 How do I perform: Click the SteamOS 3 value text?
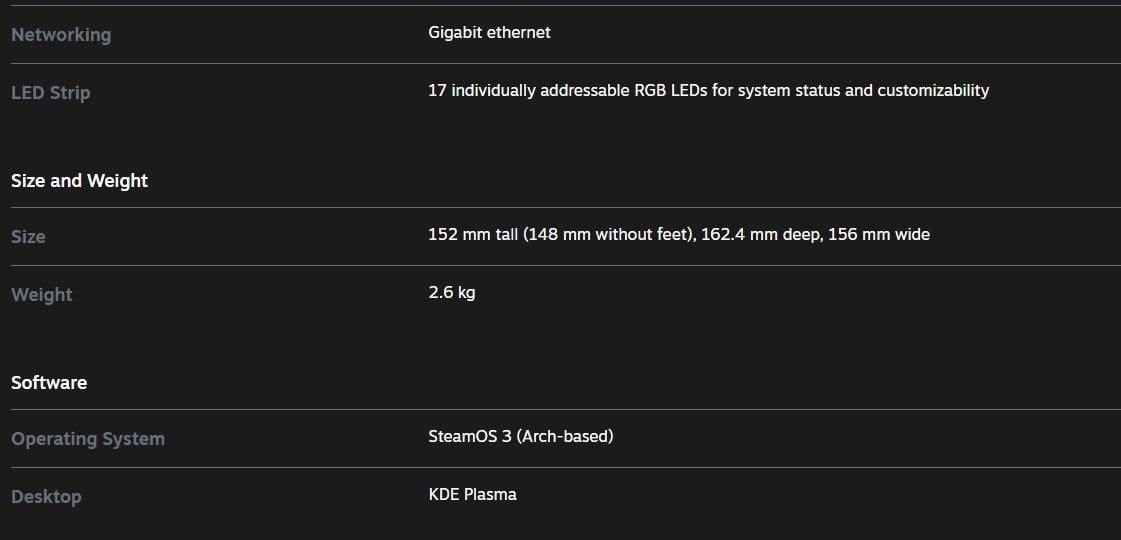[470, 437]
